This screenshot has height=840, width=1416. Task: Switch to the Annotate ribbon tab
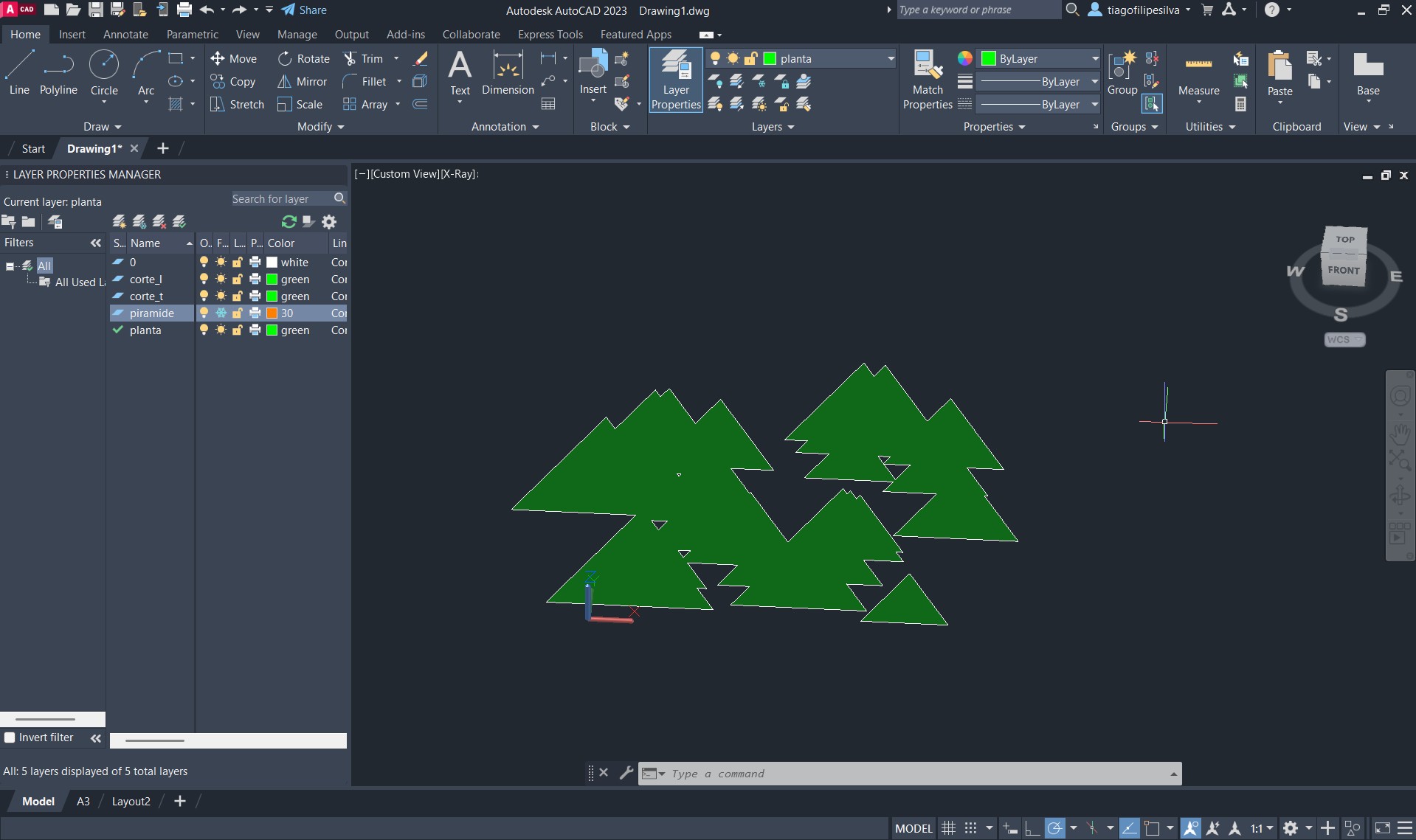coord(125,35)
